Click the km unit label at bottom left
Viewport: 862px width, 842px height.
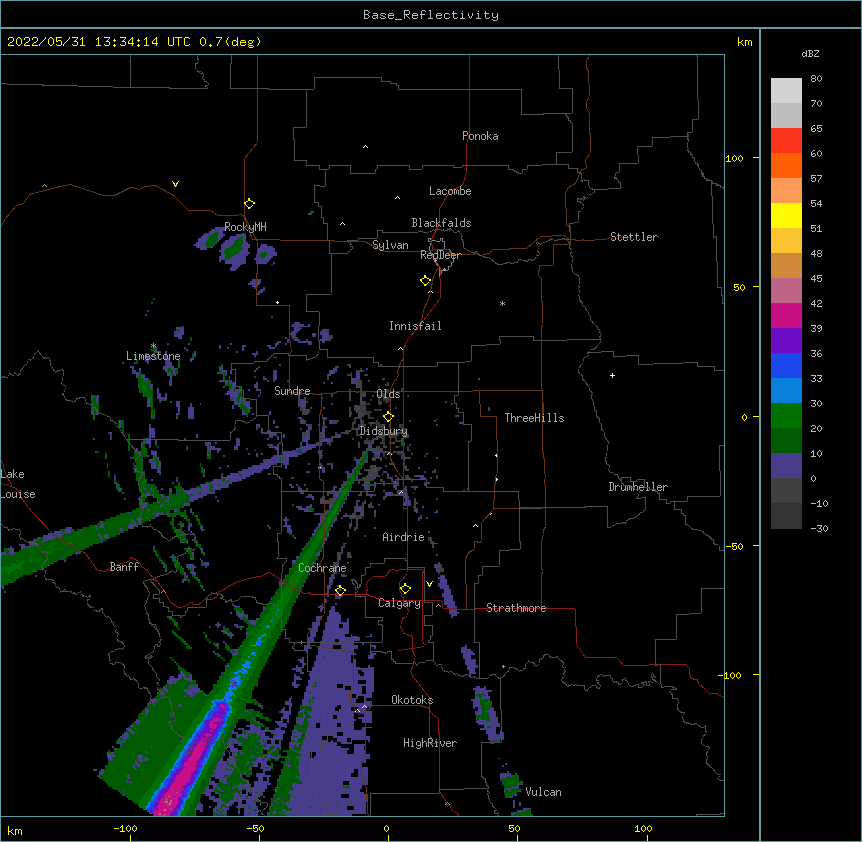15,831
